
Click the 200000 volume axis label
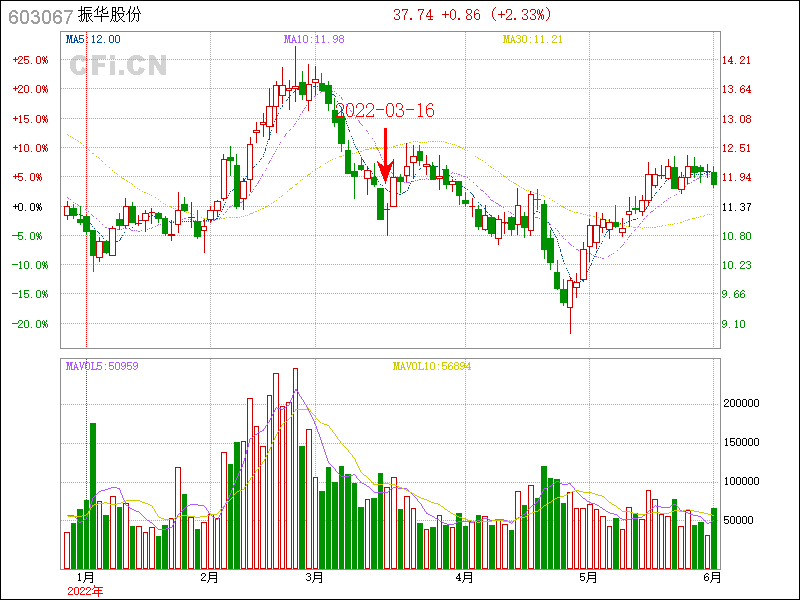pos(743,404)
